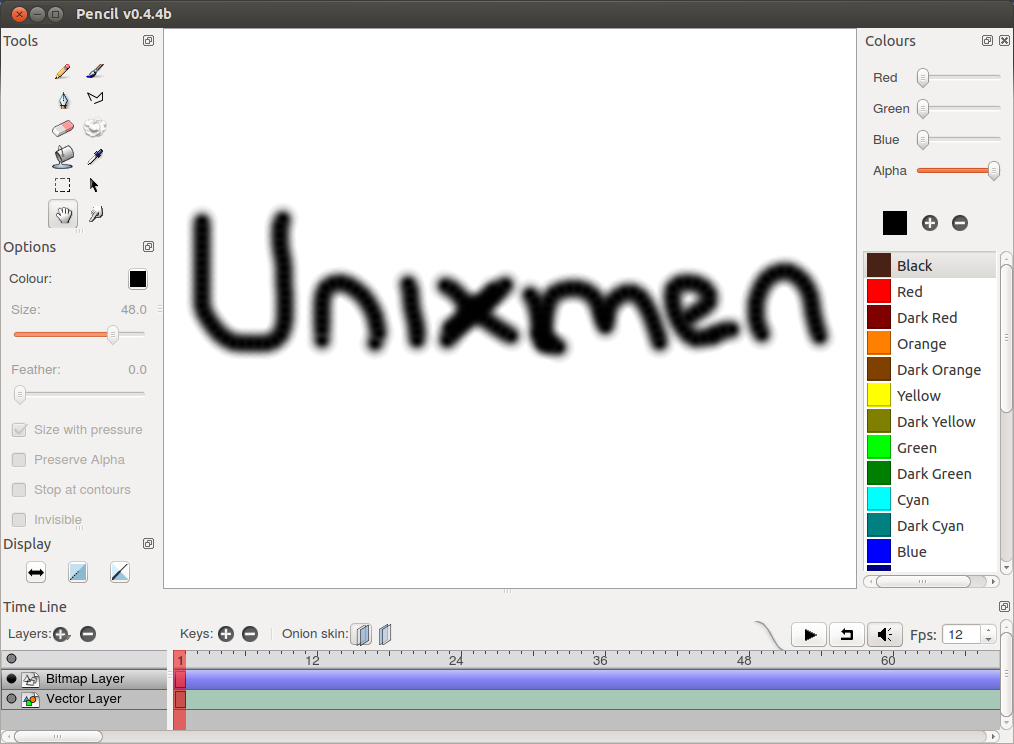This screenshot has height=744, width=1014.
Task: Enable Preserve Alpha checkbox
Action: tap(19, 459)
